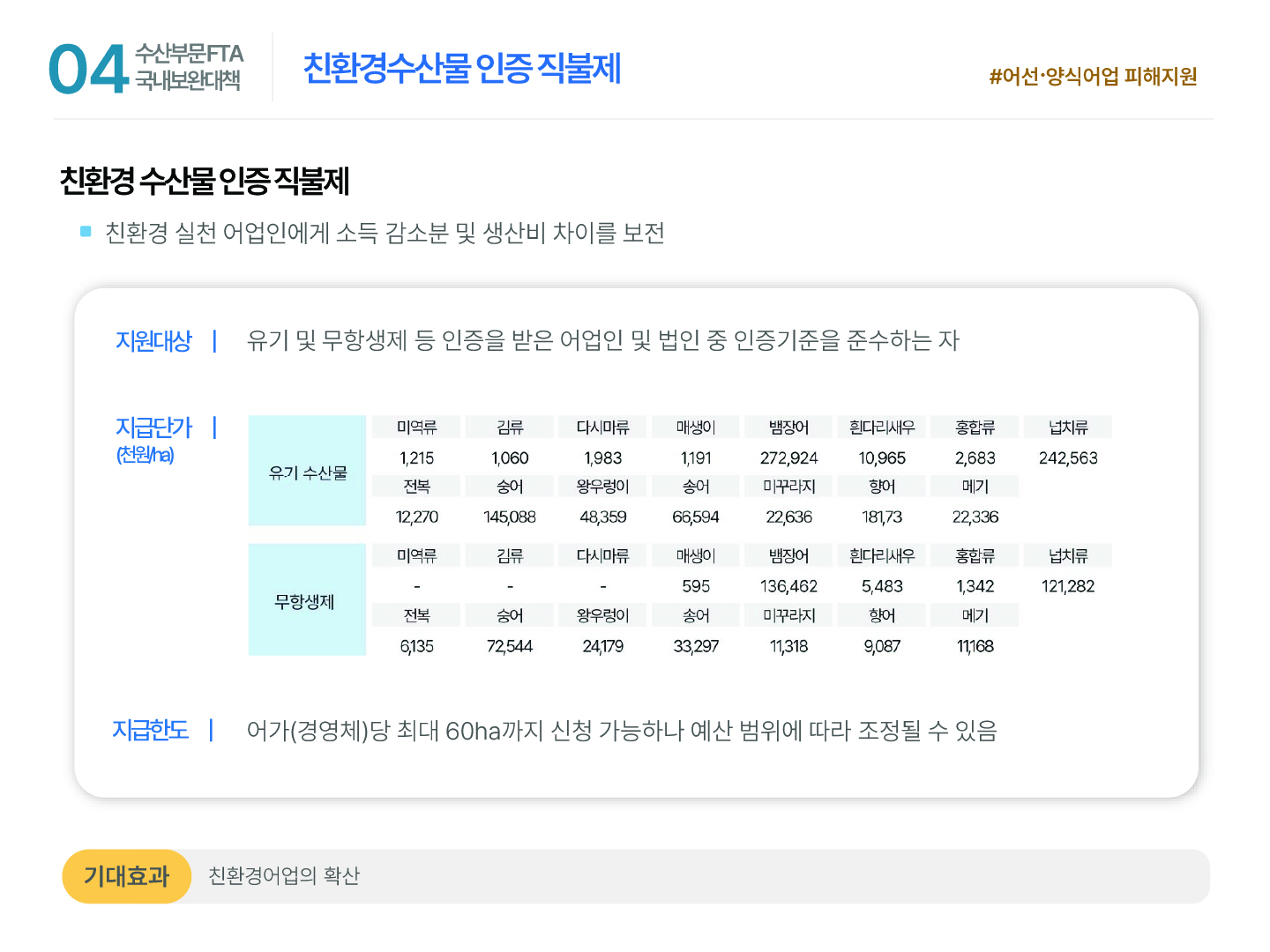Viewport: 1270px width, 952px height.
Task: Click the value "72,544"
Action: 510,646
